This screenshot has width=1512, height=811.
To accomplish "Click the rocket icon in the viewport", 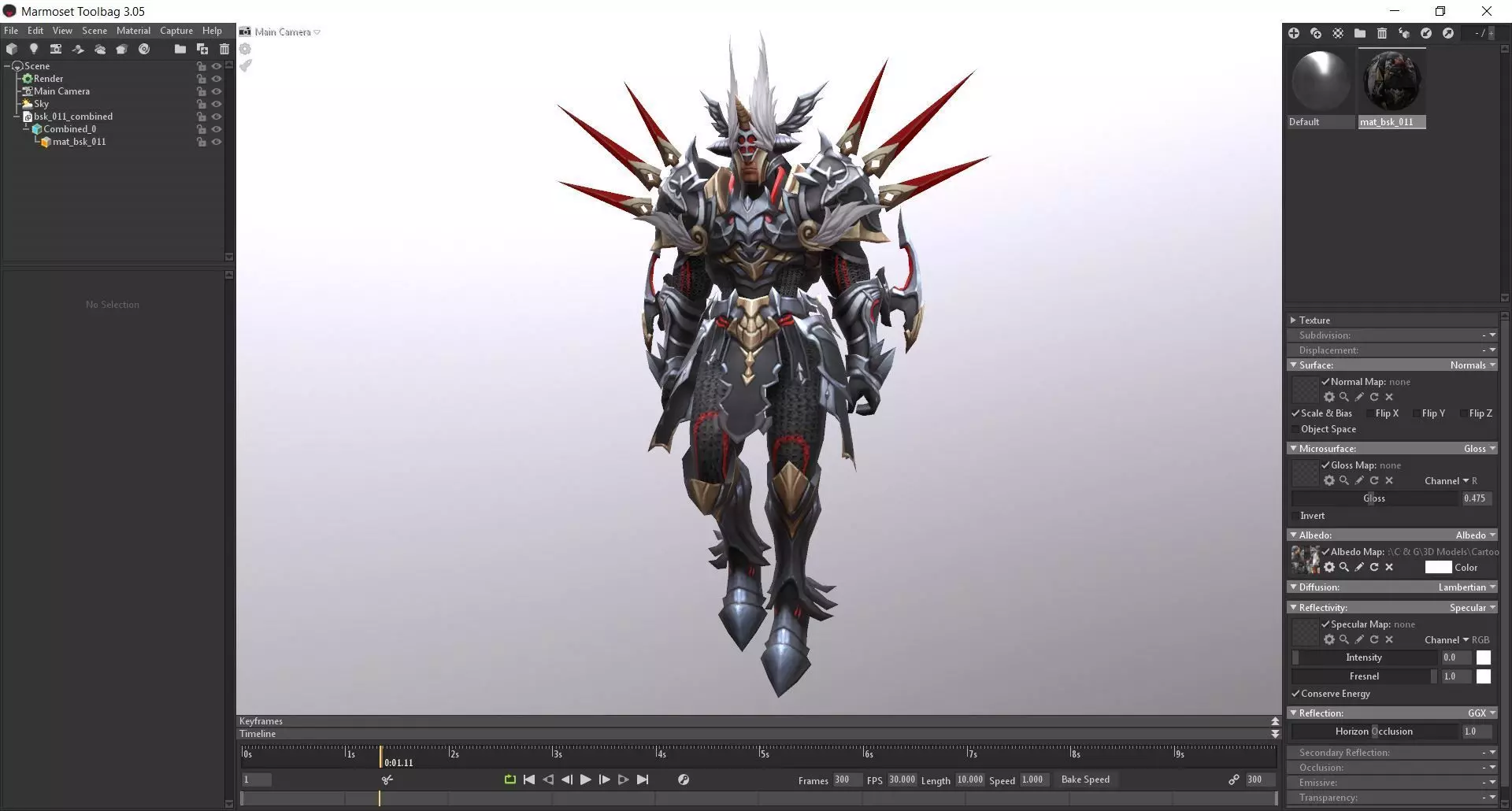I will point(245,65).
